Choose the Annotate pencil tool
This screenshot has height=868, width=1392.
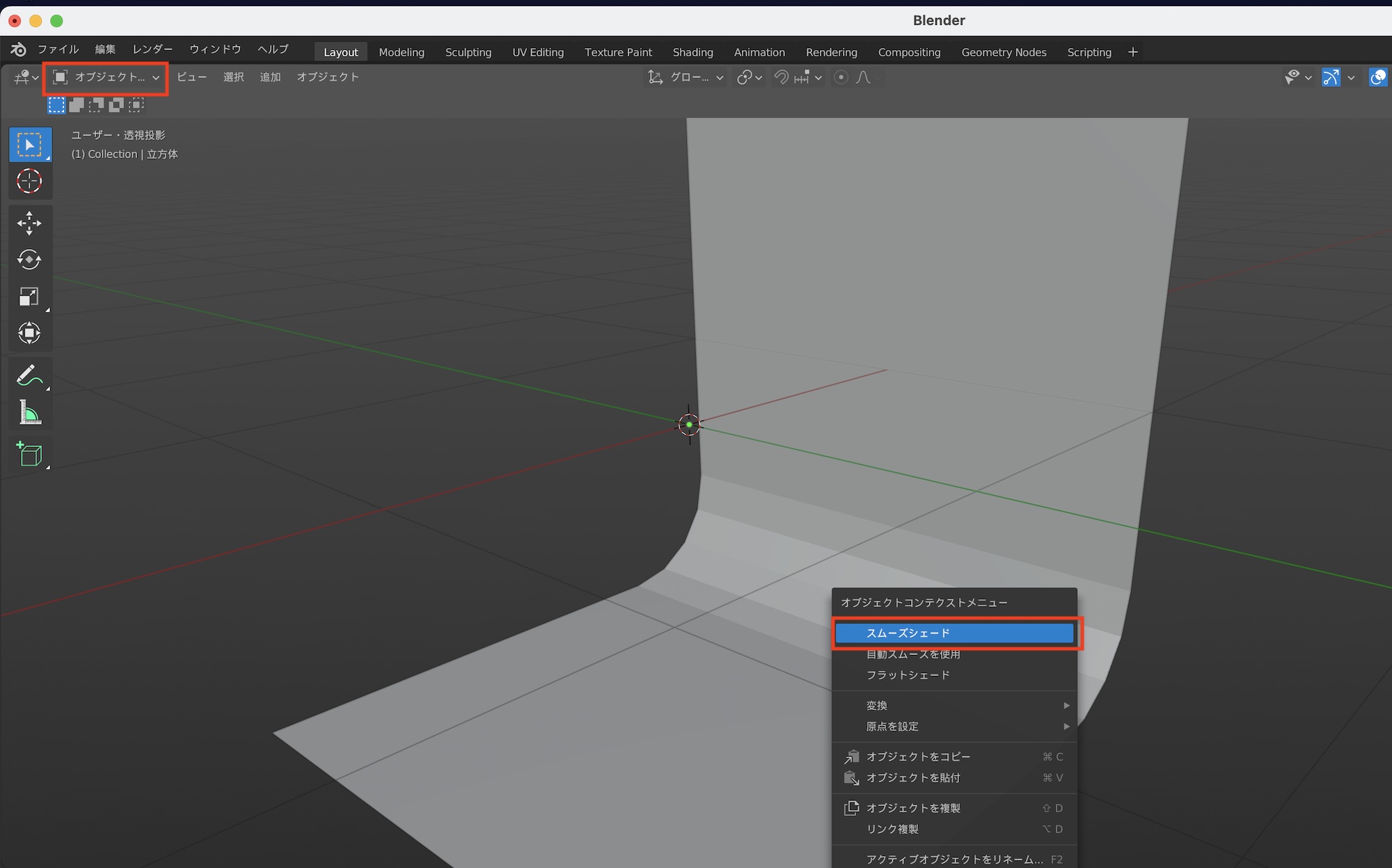29,376
